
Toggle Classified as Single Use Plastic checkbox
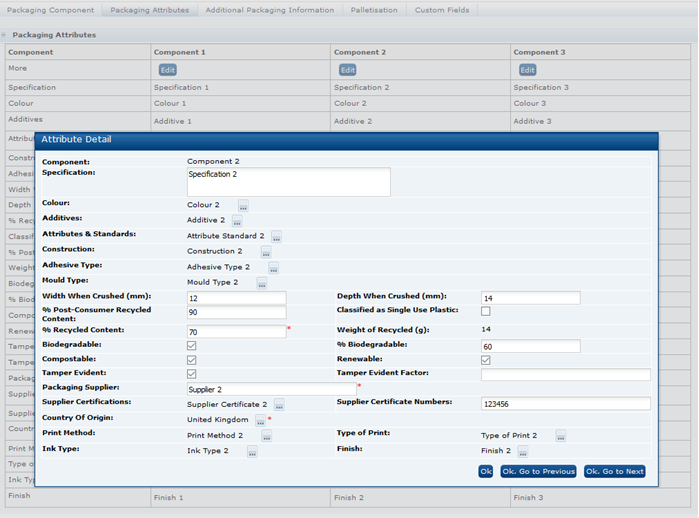pyautogui.click(x=486, y=311)
